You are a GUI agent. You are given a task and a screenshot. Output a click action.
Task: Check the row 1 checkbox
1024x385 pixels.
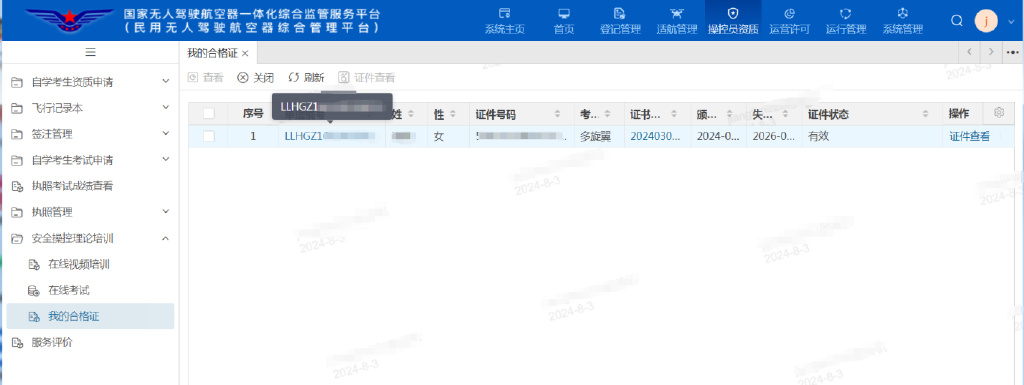209,136
